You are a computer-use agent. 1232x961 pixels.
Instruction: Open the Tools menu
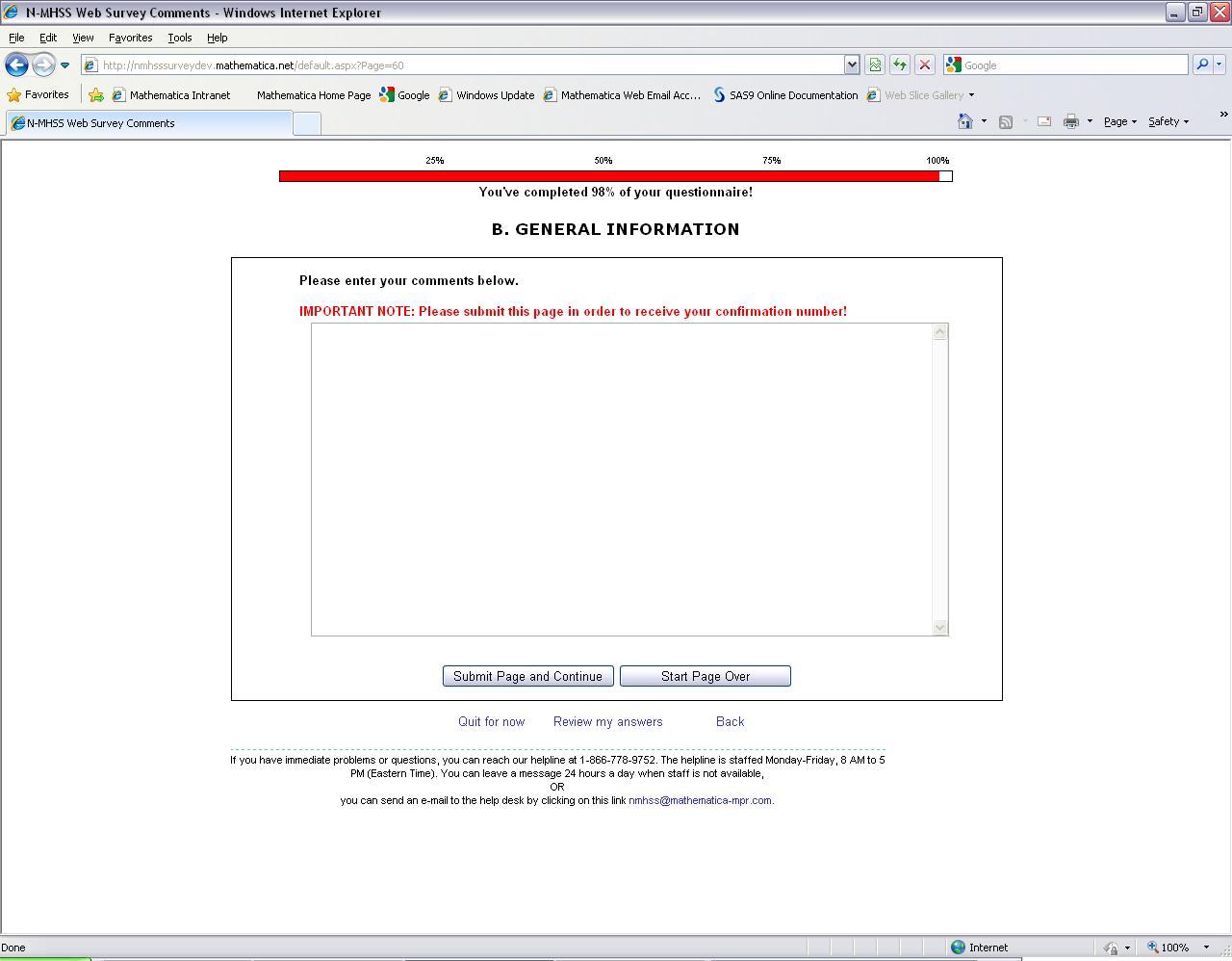(x=180, y=38)
